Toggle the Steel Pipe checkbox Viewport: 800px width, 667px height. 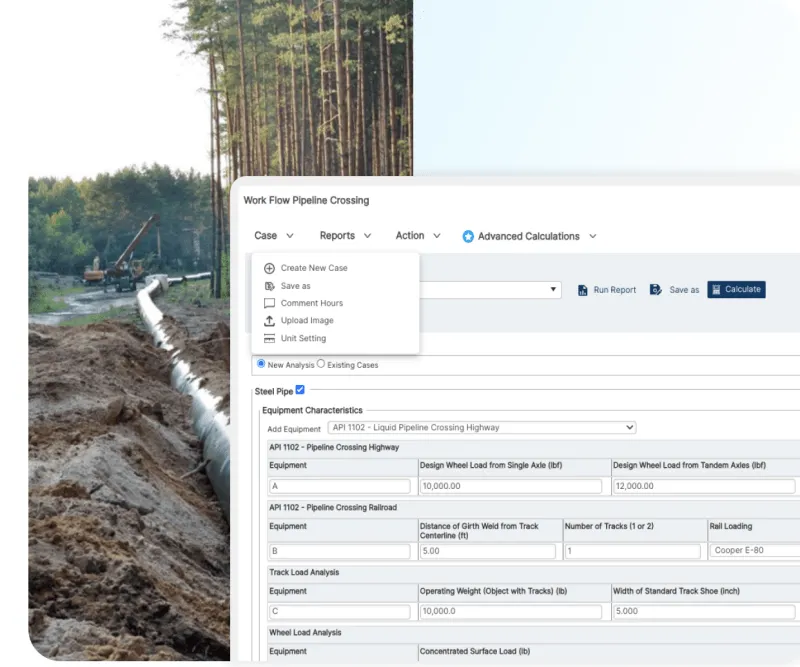click(300, 390)
